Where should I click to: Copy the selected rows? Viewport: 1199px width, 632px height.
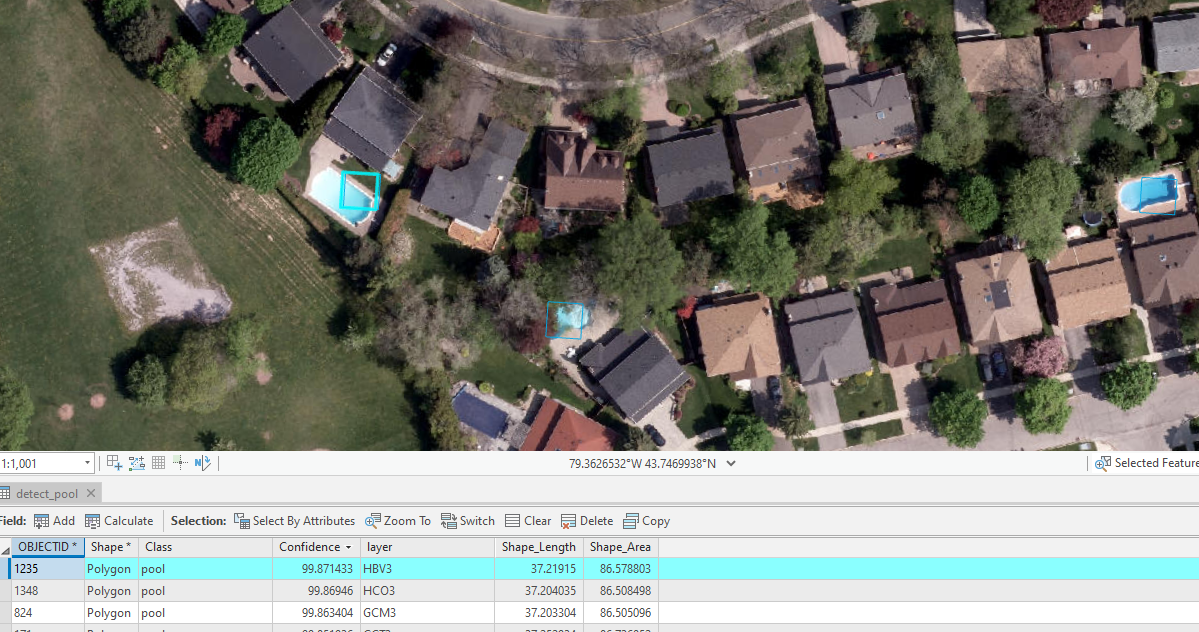(x=646, y=520)
